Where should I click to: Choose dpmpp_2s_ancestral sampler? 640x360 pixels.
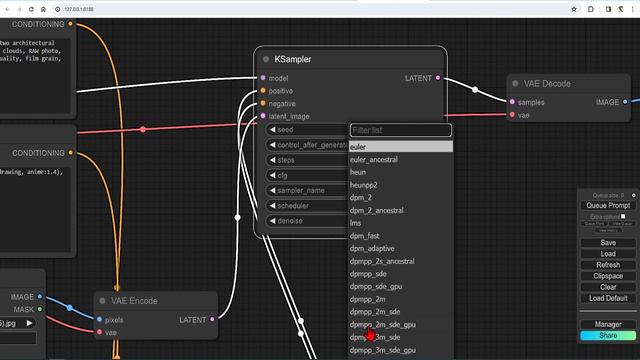401,261
